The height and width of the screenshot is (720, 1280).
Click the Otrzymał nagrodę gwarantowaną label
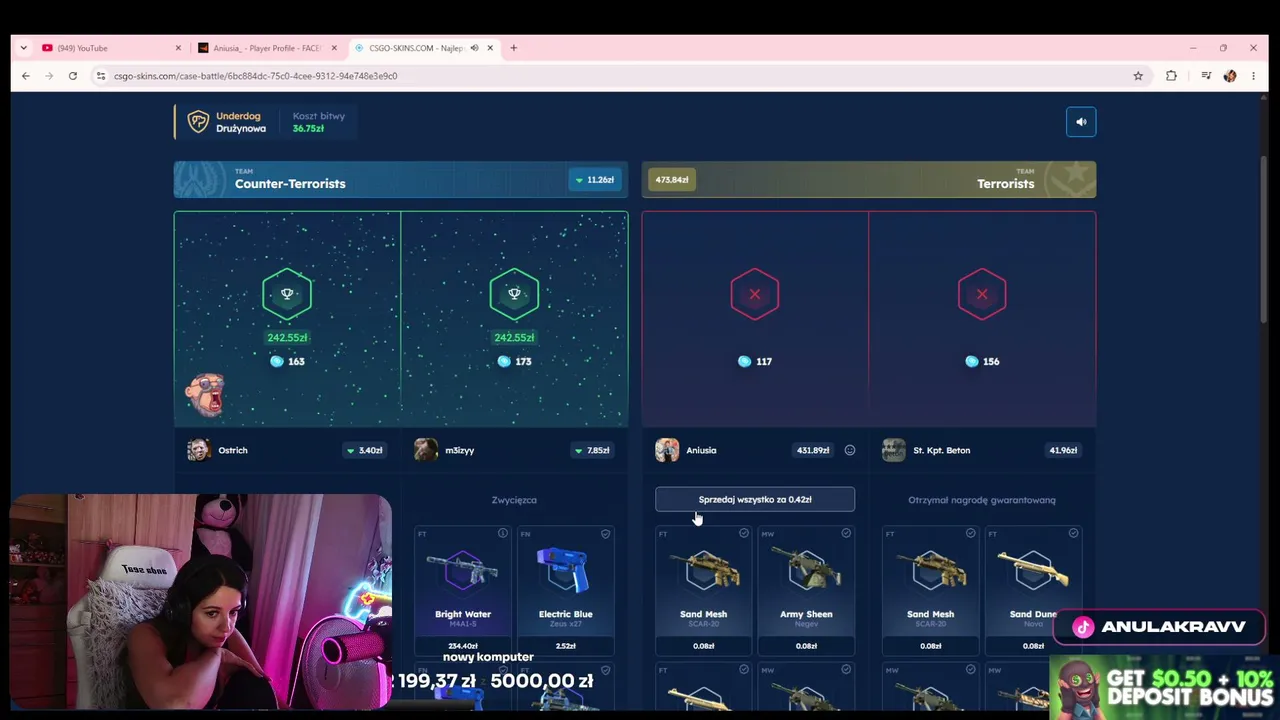coord(982,500)
